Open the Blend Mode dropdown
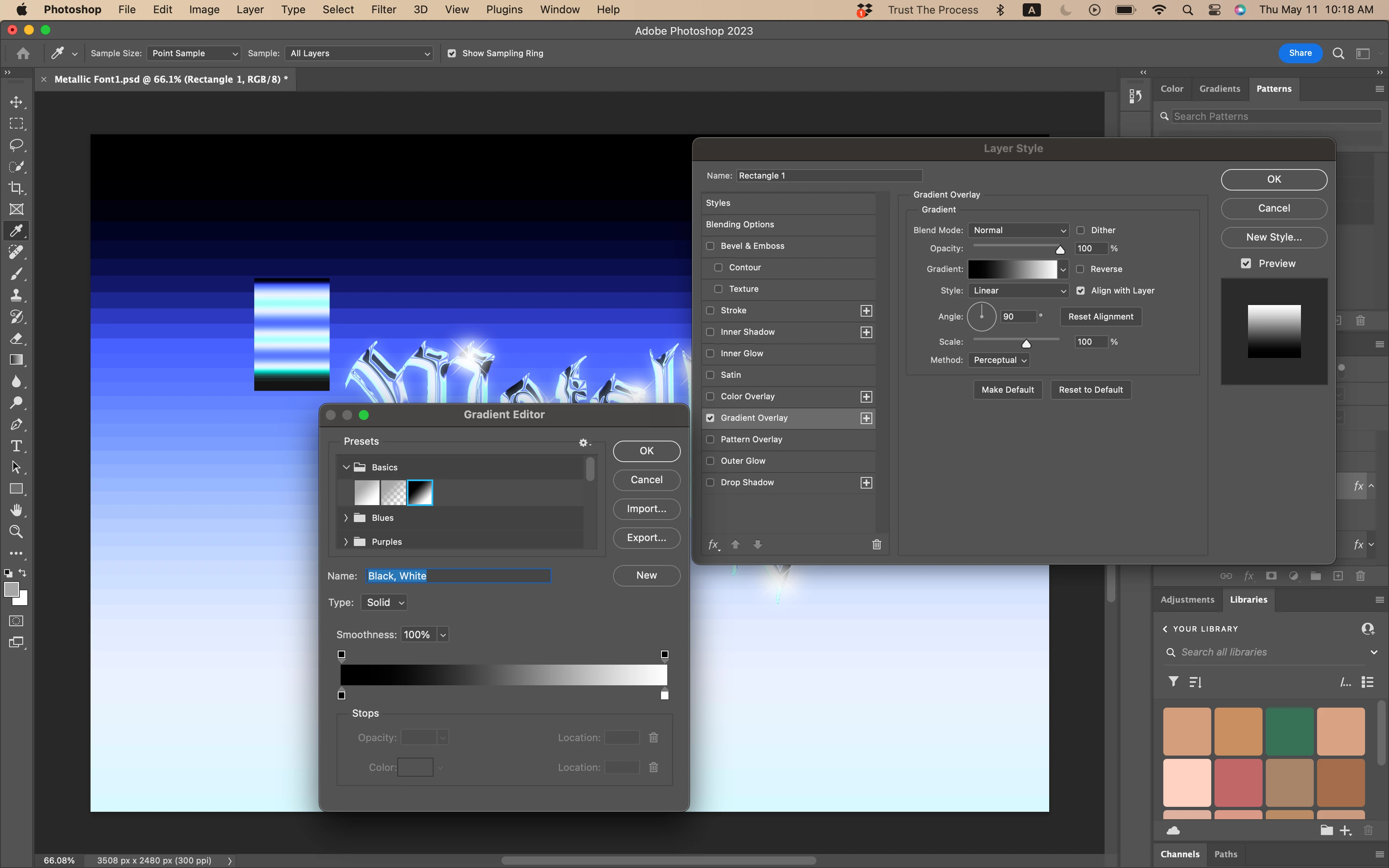Viewport: 1389px width, 868px height. [x=1018, y=230]
